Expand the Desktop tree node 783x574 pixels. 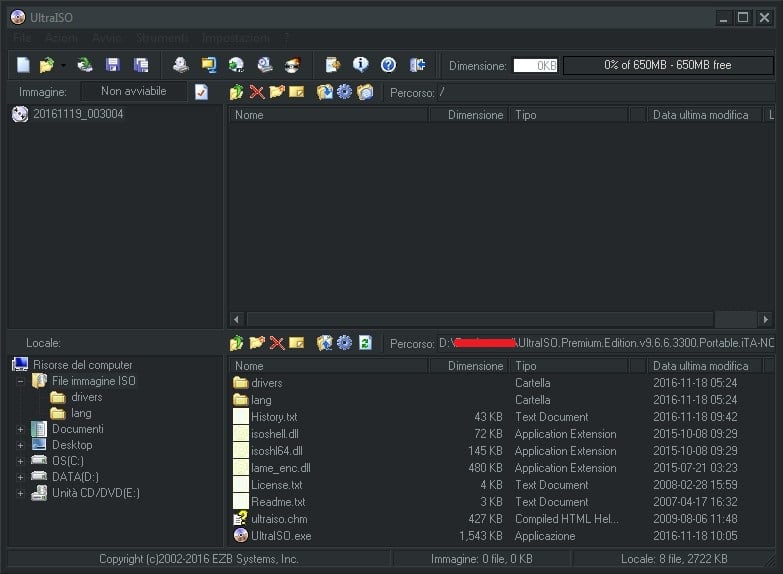[x=20, y=445]
